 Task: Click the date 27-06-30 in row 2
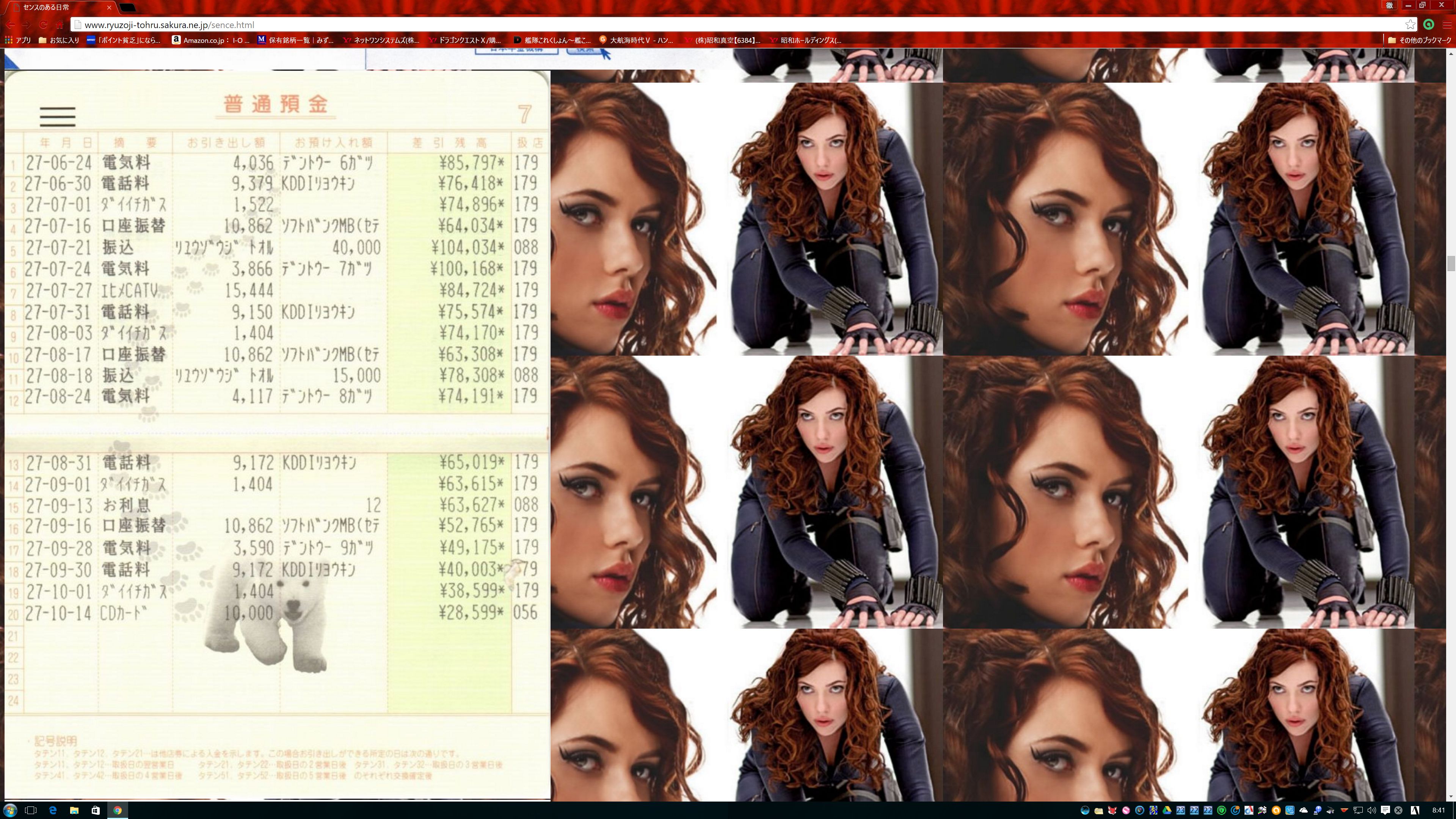(x=58, y=184)
